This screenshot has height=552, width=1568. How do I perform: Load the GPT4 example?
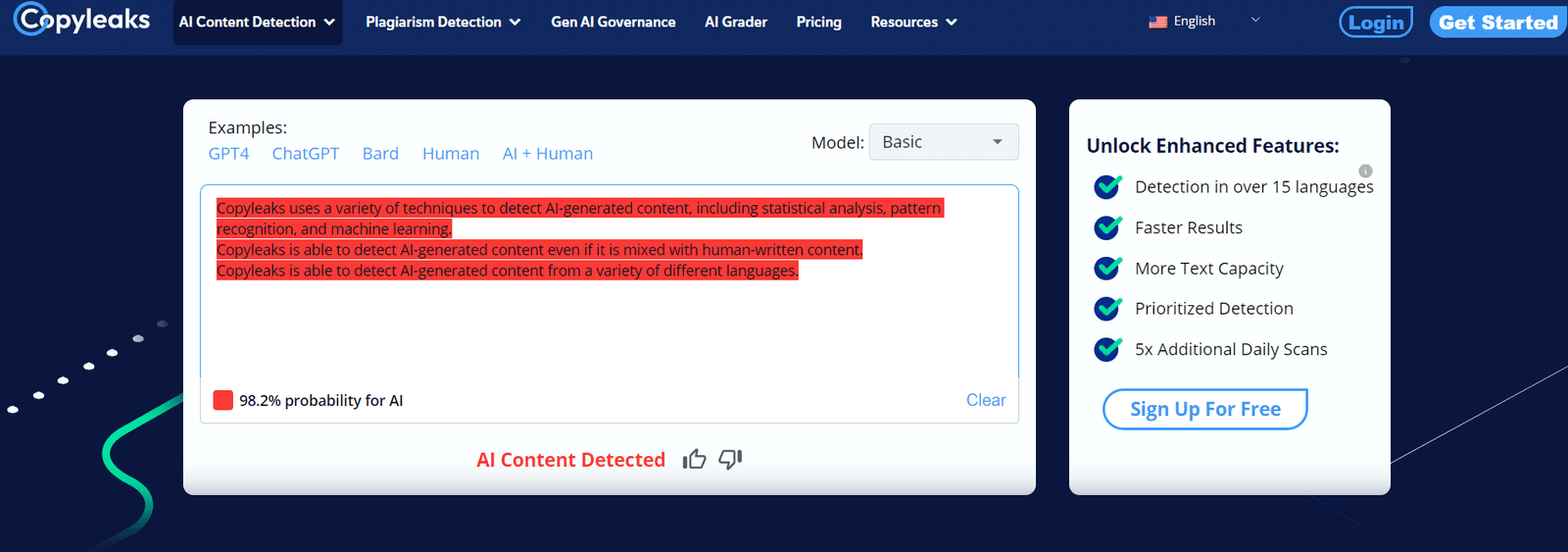(x=228, y=154)
